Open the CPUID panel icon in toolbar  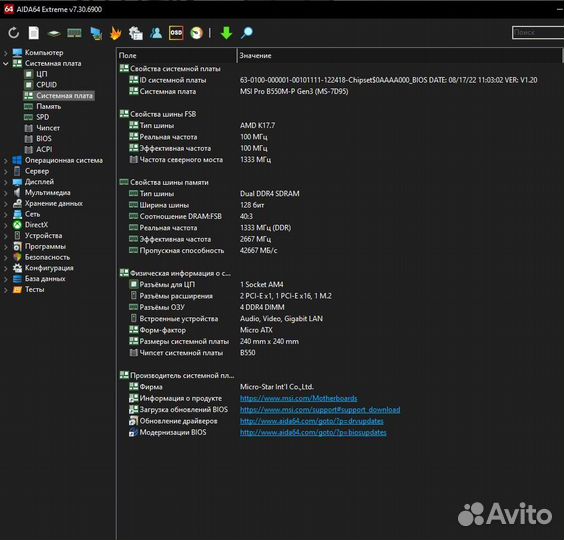(x=136, y=33)
